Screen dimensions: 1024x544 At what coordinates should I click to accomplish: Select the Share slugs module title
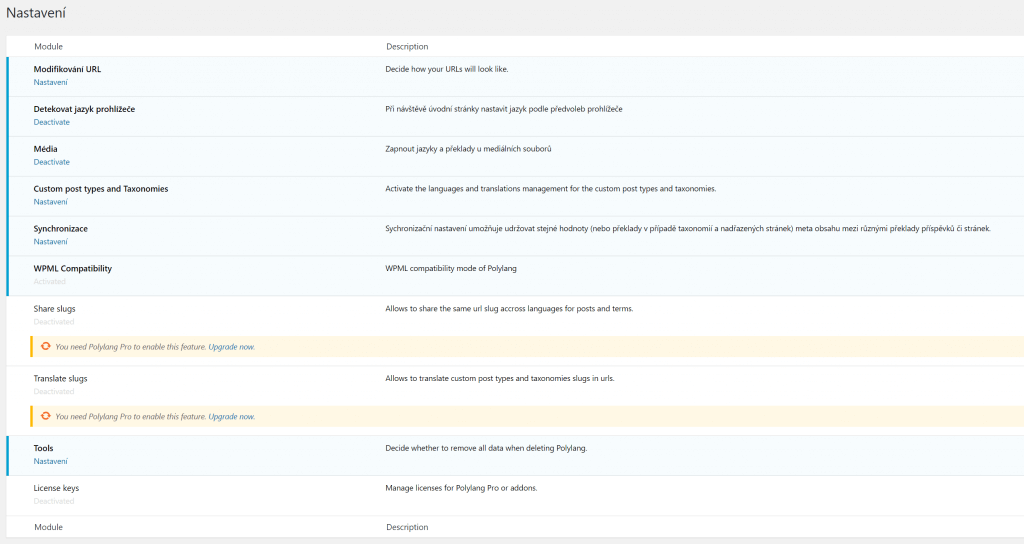[54, 309]
